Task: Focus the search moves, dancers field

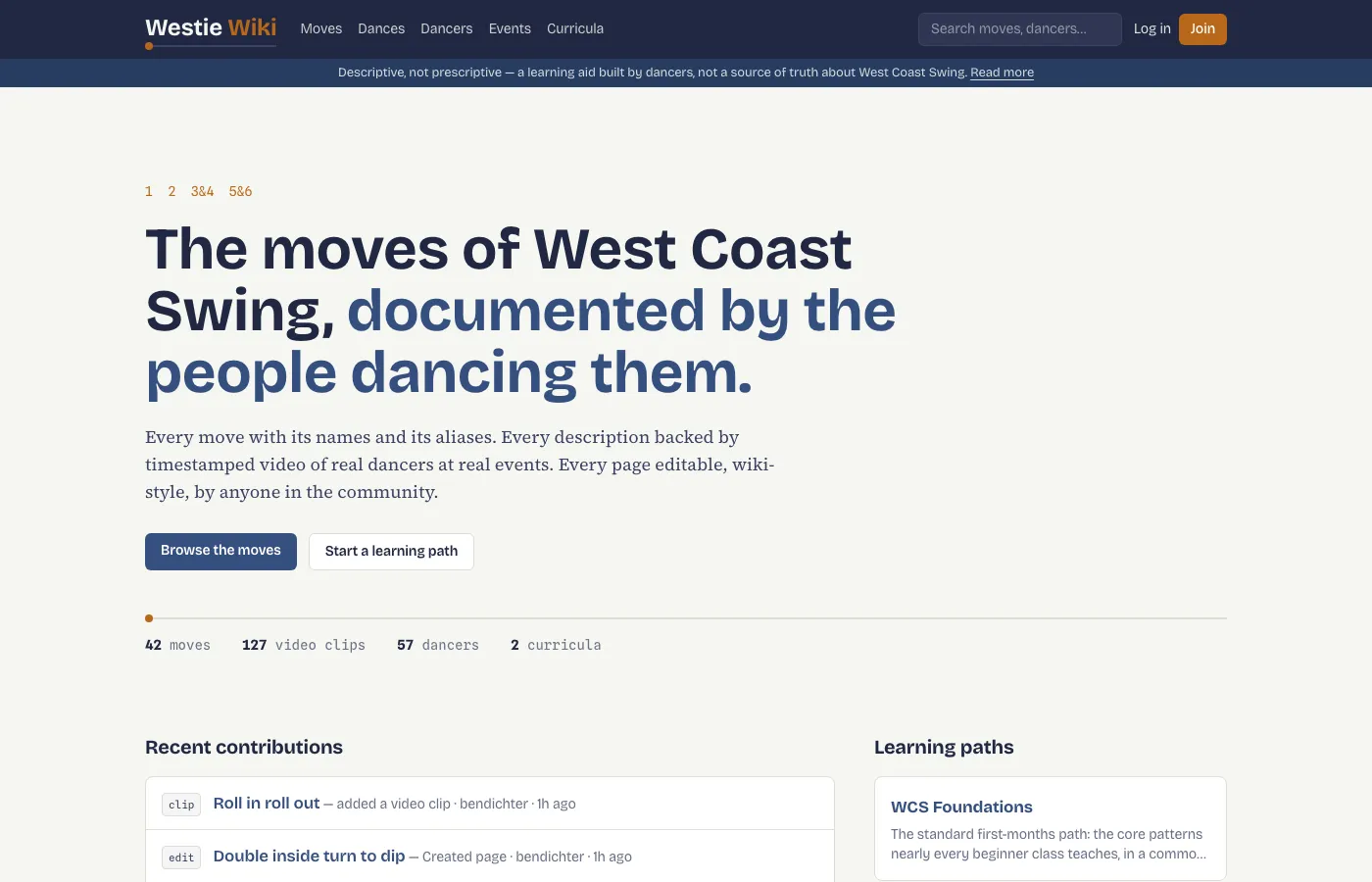Action: click(1020, 29)
